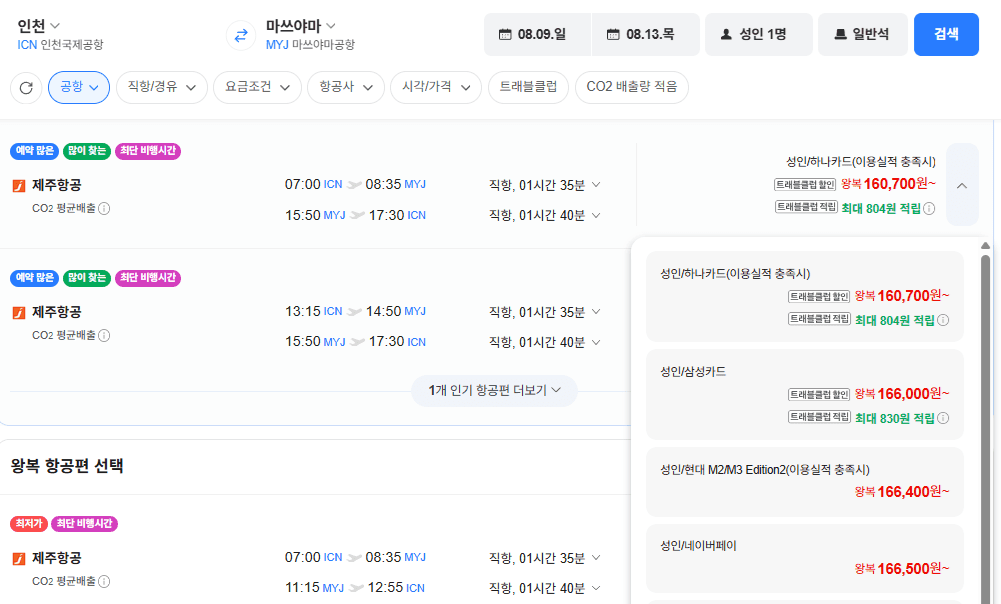Click the MYJ 마쓰야마공항 airport label

(310, 45)
